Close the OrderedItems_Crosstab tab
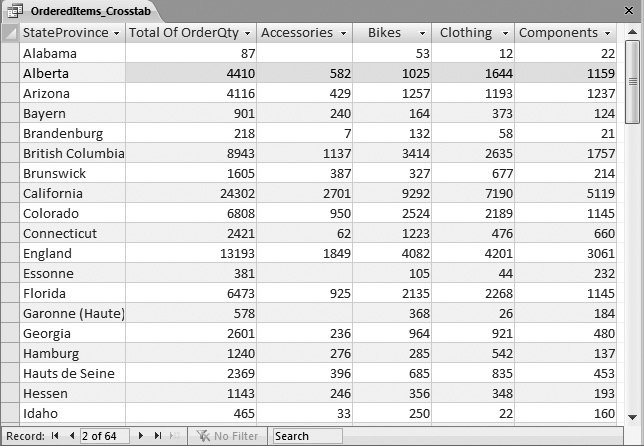The image size is (644, 446). click(x=628, y=11)
